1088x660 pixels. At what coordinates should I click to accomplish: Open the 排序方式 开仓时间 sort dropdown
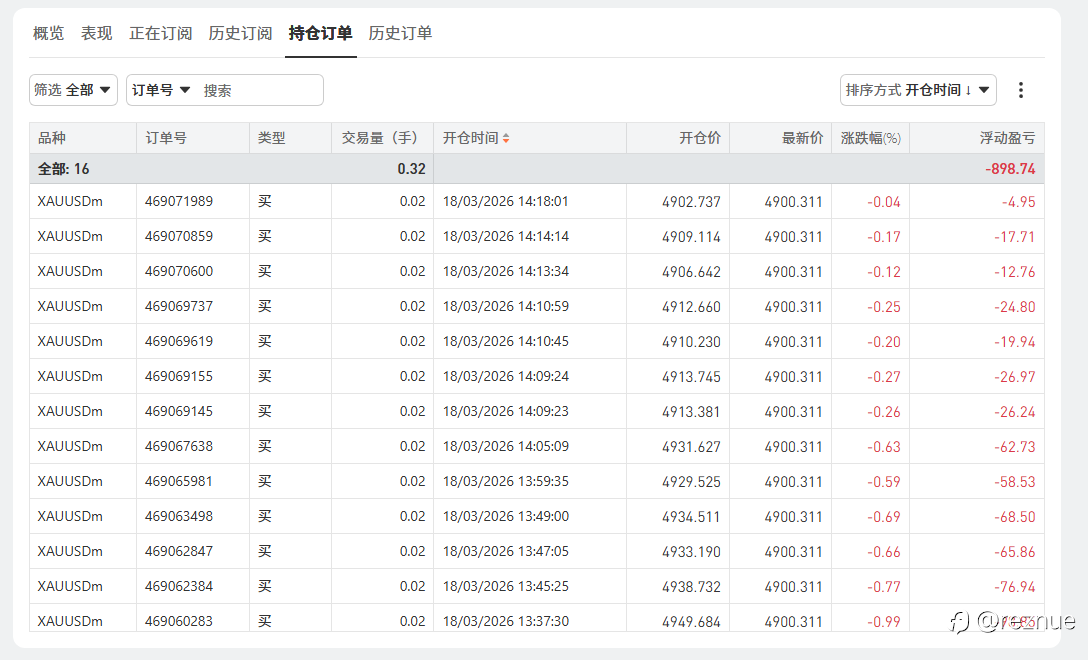click(x=918, y=90)
